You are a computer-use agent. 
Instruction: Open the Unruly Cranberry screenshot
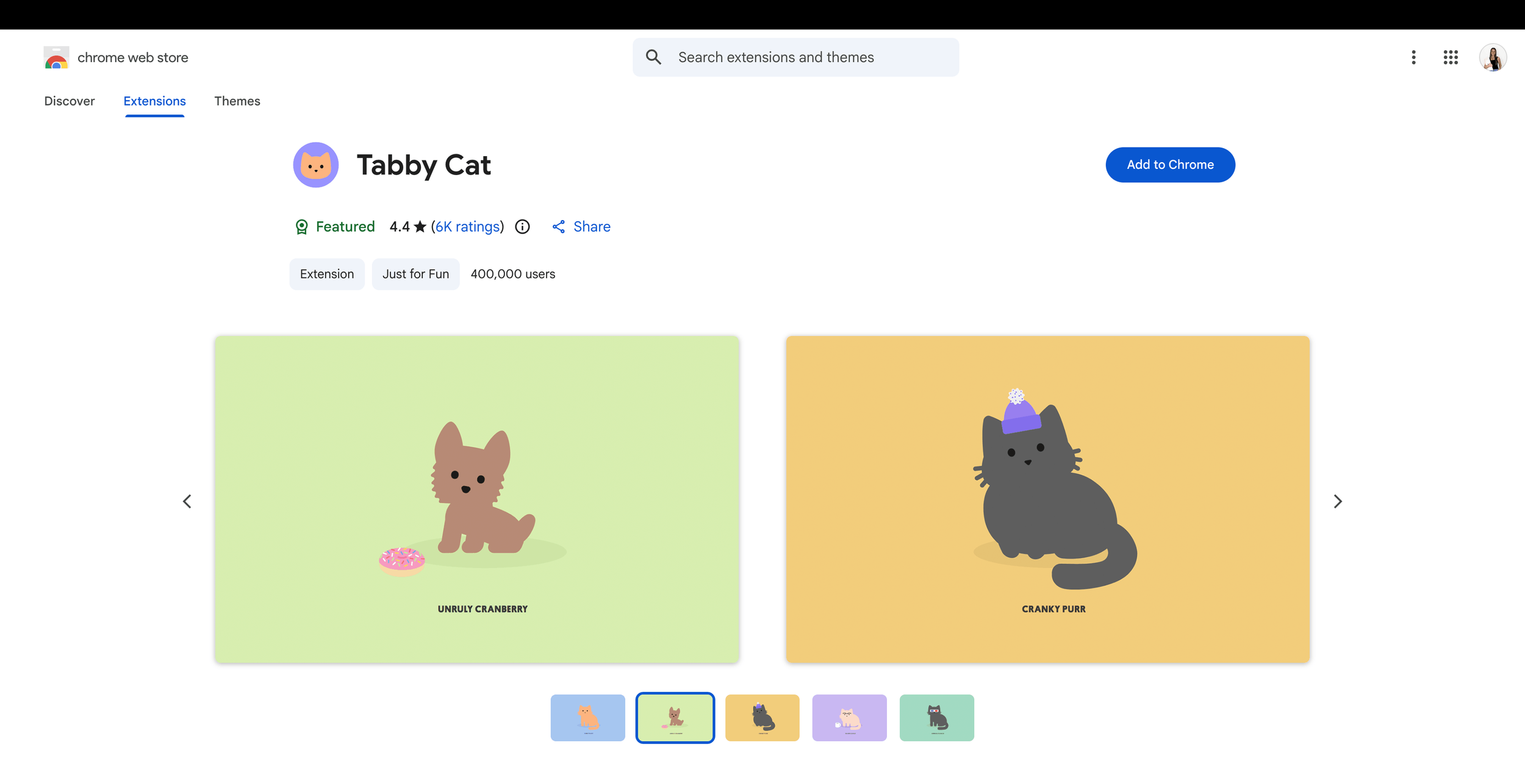(476, 499)
